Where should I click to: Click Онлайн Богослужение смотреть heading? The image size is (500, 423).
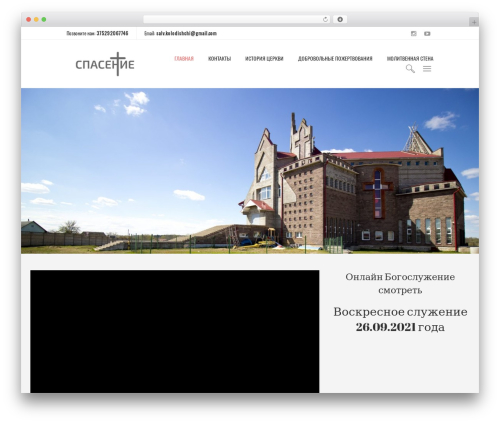click(400, 283)
